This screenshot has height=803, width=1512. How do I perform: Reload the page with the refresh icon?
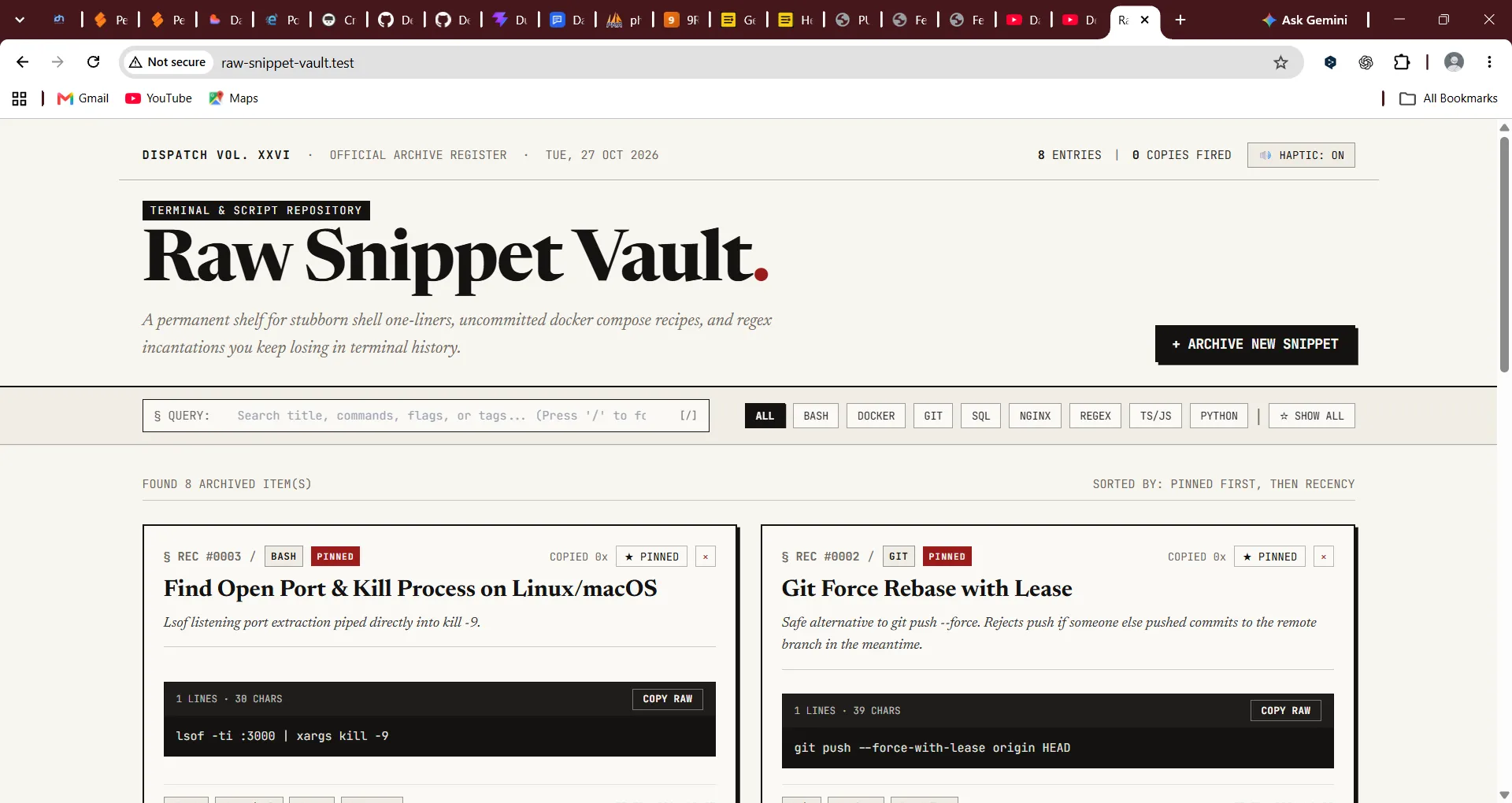coord(93,62)
